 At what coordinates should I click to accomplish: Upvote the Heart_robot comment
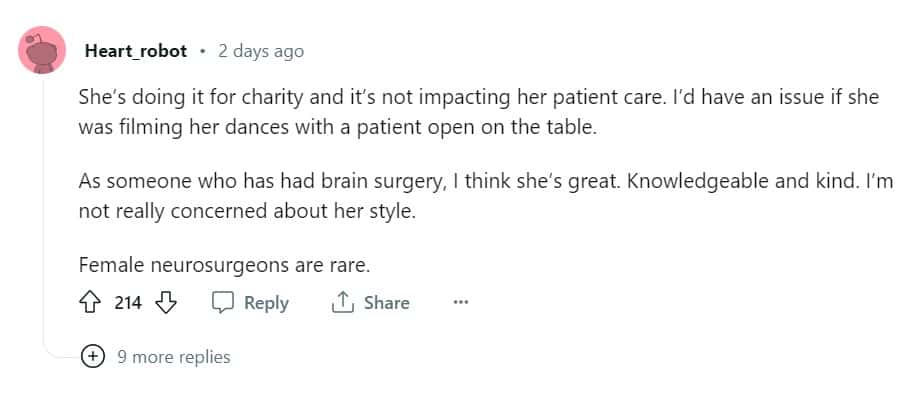(90, 303)
